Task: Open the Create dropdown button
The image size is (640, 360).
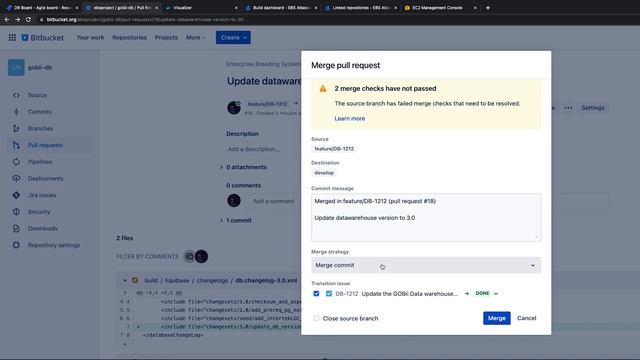Action: tap(233, 38)
